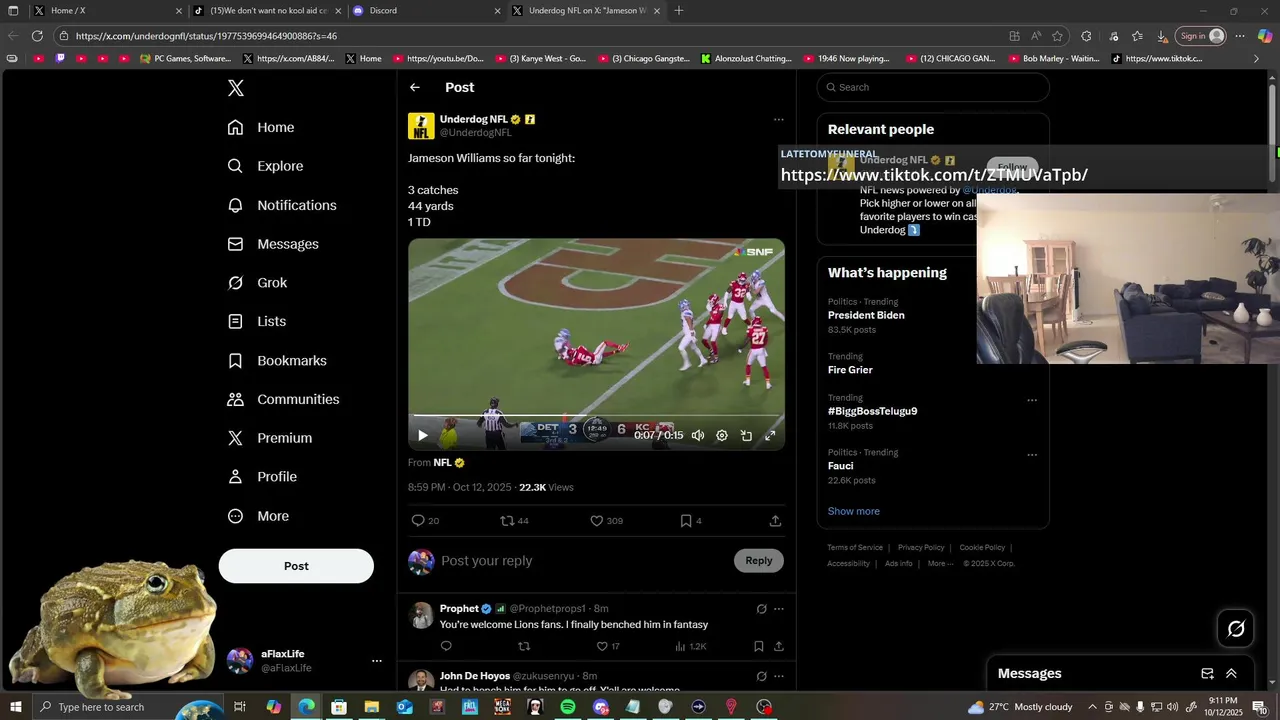
Task: Share the Underdog NFL post
Action: click(775, 521)
